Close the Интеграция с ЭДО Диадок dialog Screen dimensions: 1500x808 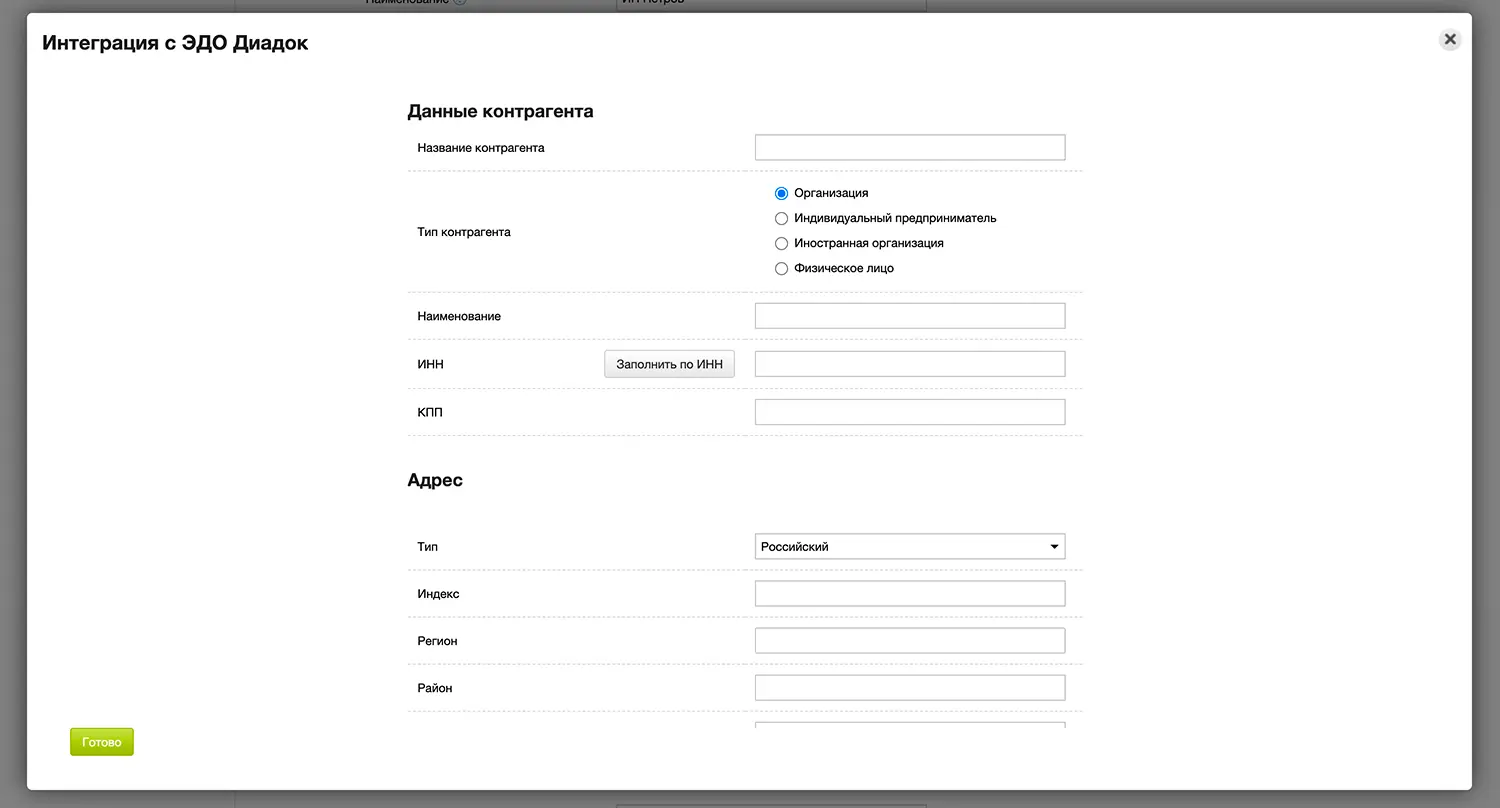(1449, 40)
